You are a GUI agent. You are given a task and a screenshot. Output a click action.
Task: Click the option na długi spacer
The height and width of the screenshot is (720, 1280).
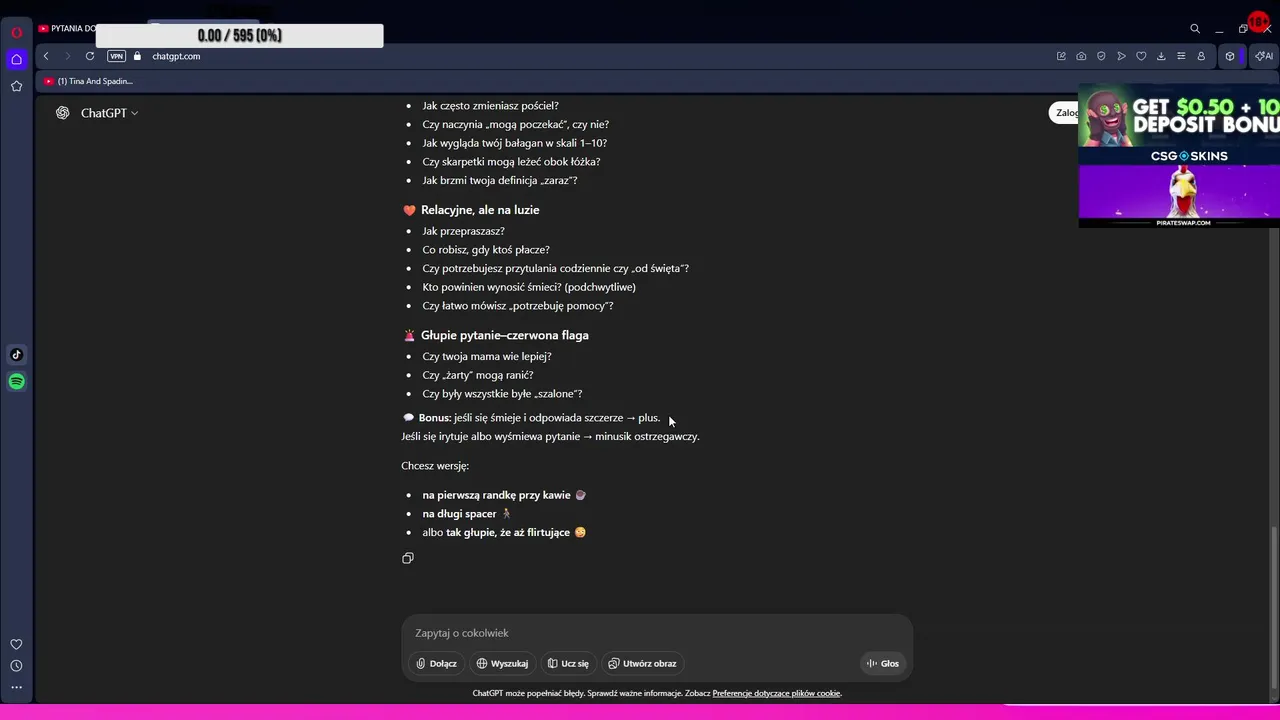click(459, 514)
